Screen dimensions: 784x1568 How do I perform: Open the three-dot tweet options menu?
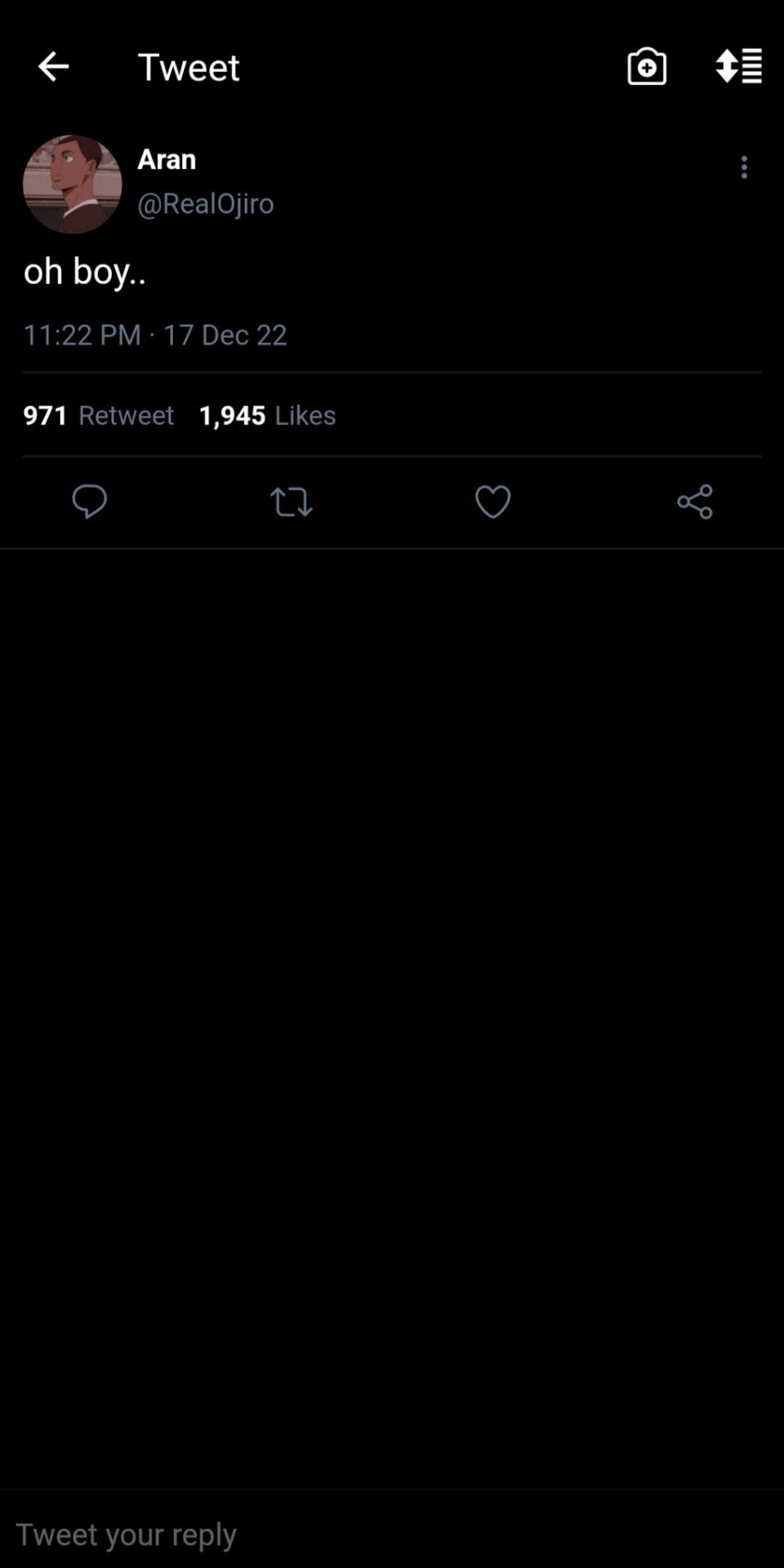pyautogui.click(x=743, y=167)
